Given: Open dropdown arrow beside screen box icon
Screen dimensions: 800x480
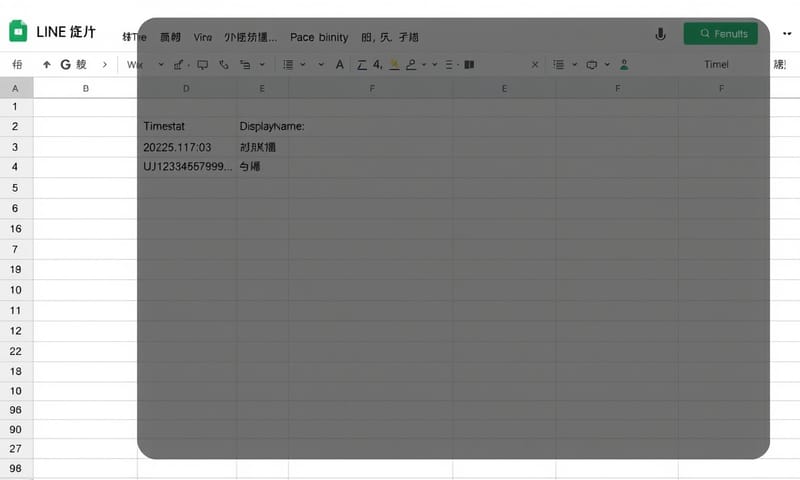Looking at the screenshot, I should click(x=607, y=65).
